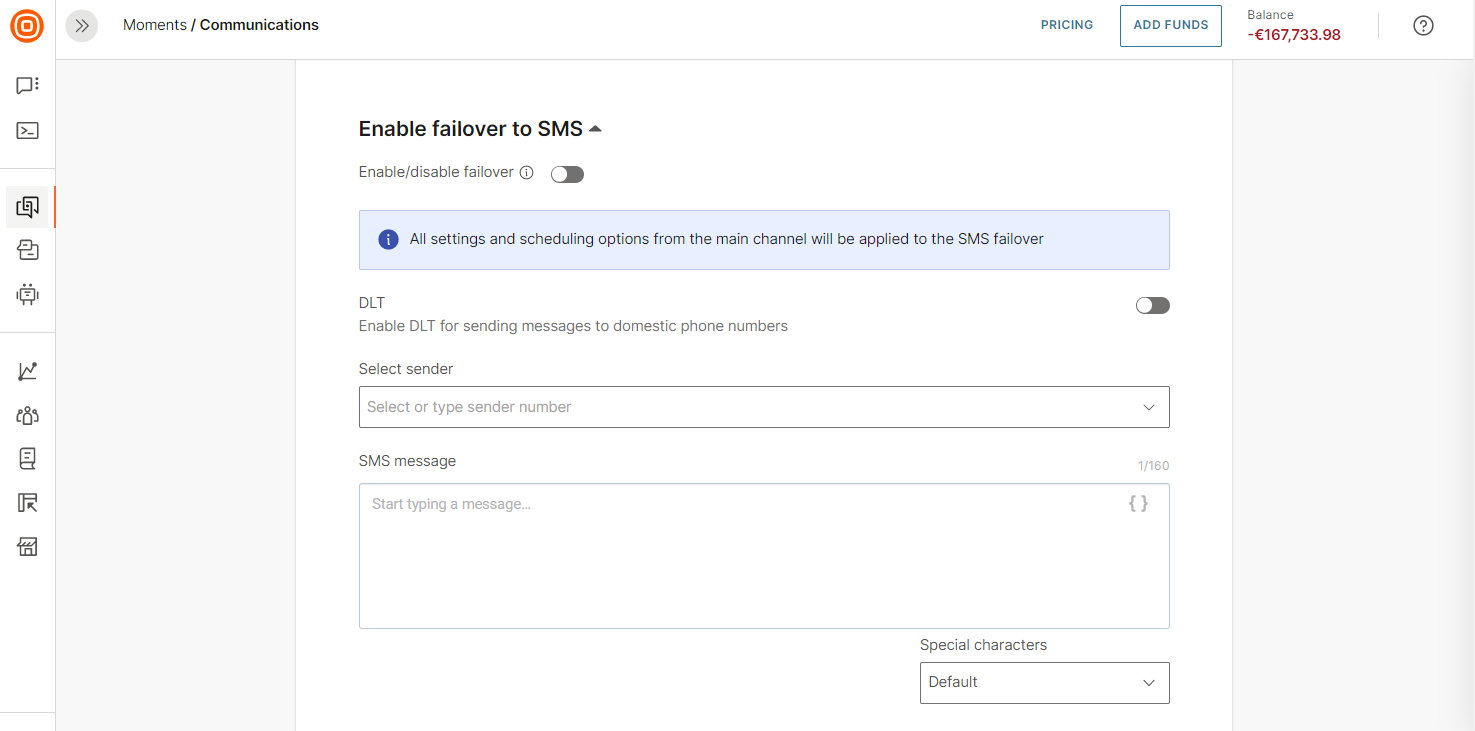Click the ADD FUNDS button
The width and height of the screenshot is (1475, 731).
pyautogui.click(x=1170, y=25)
